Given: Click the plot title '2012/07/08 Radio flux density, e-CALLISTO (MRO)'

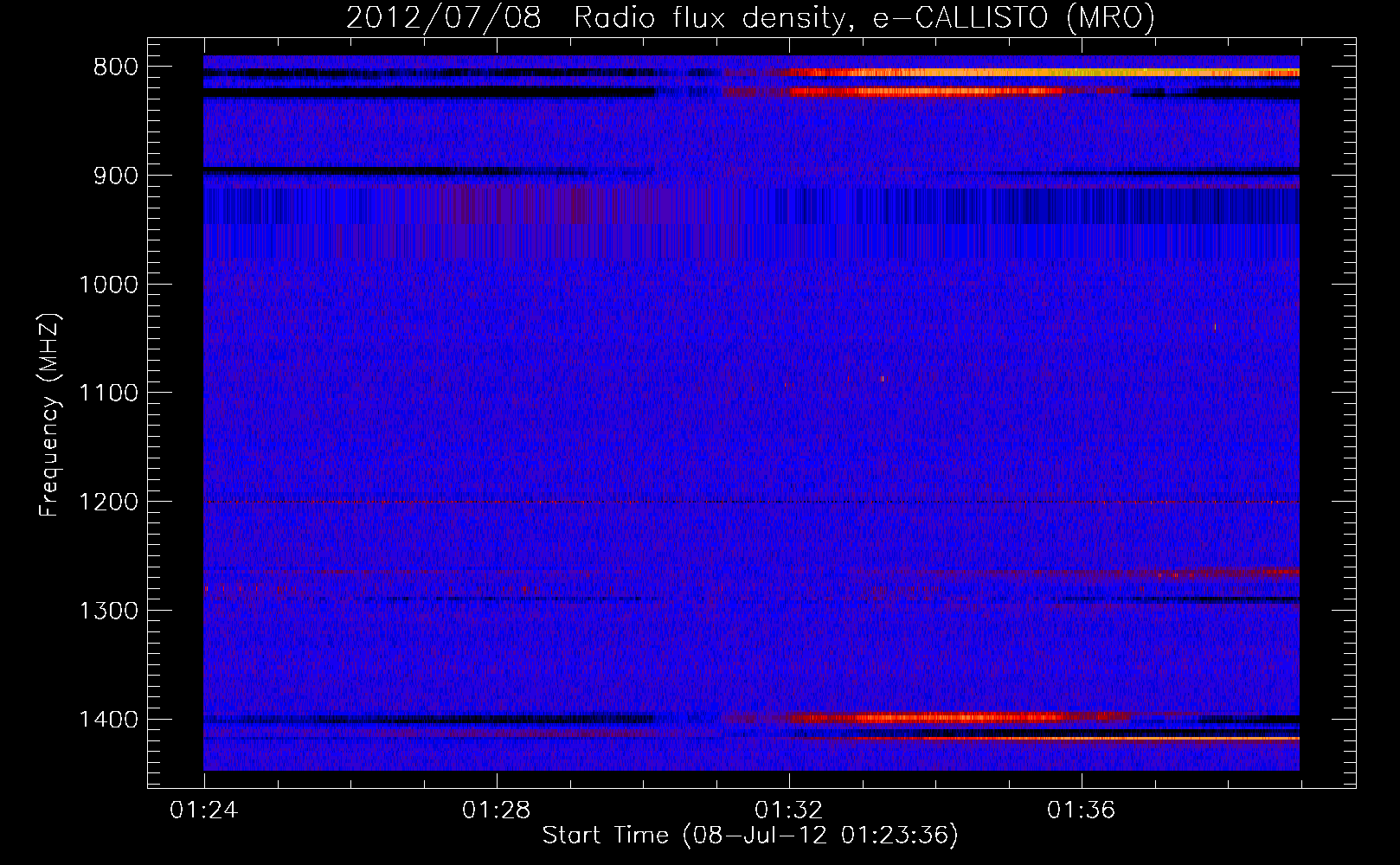Looking at the screenshot, I should click(750, 17).
